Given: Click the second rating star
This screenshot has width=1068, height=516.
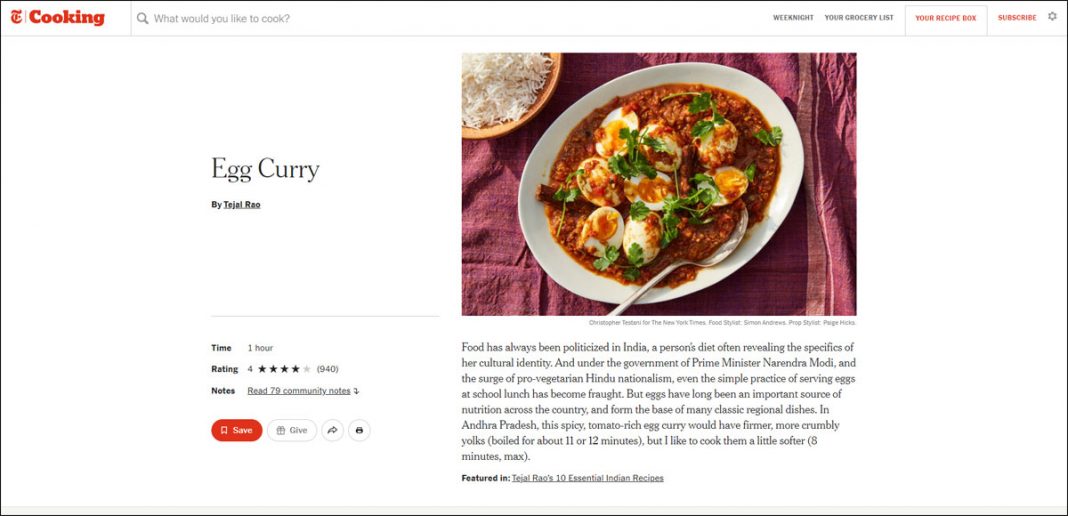Looking at the screenshot, I should pos(273,369).
